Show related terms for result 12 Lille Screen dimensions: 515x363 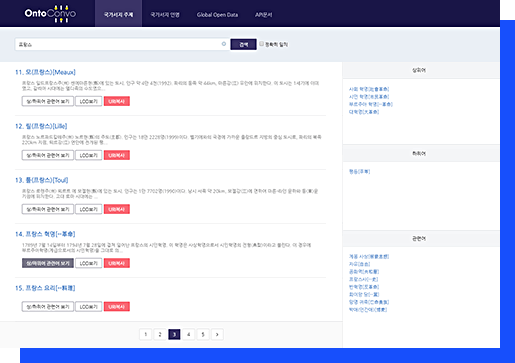click(x=48, y=155)
